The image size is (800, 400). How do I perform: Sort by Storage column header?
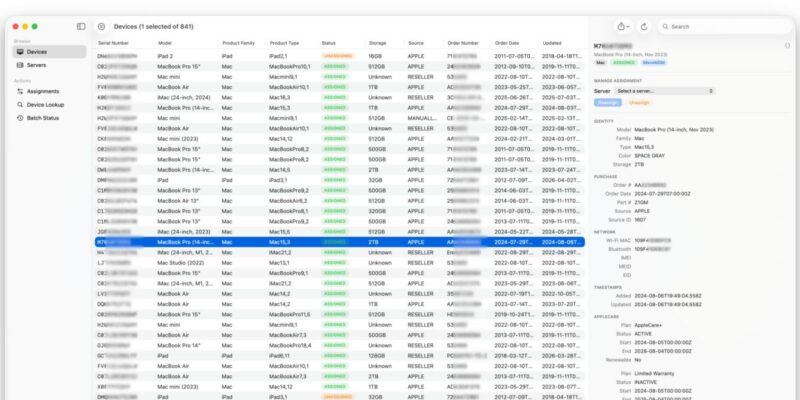tap(378, 43)
